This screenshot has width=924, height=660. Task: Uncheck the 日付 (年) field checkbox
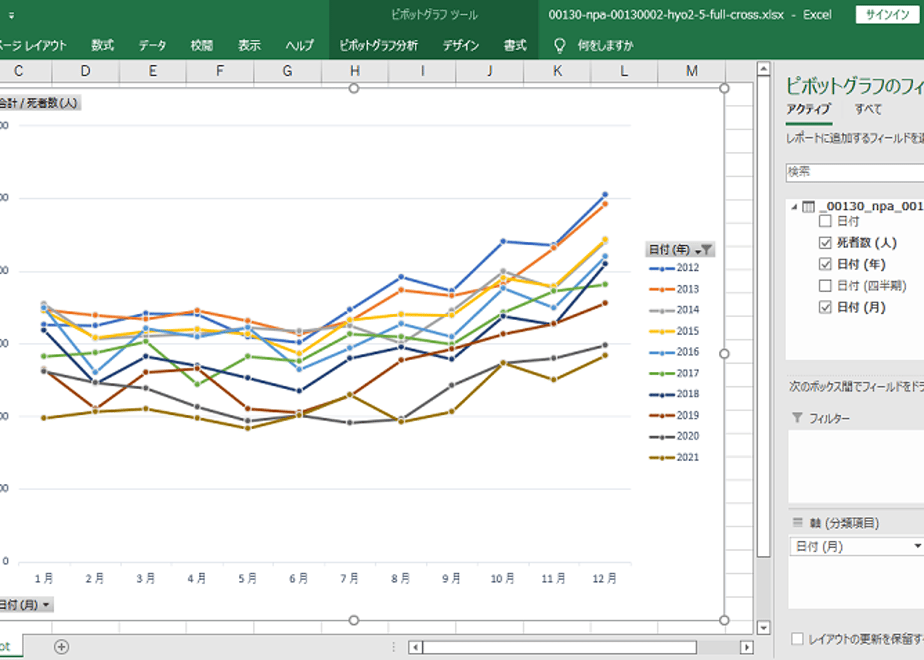(825, 264)
